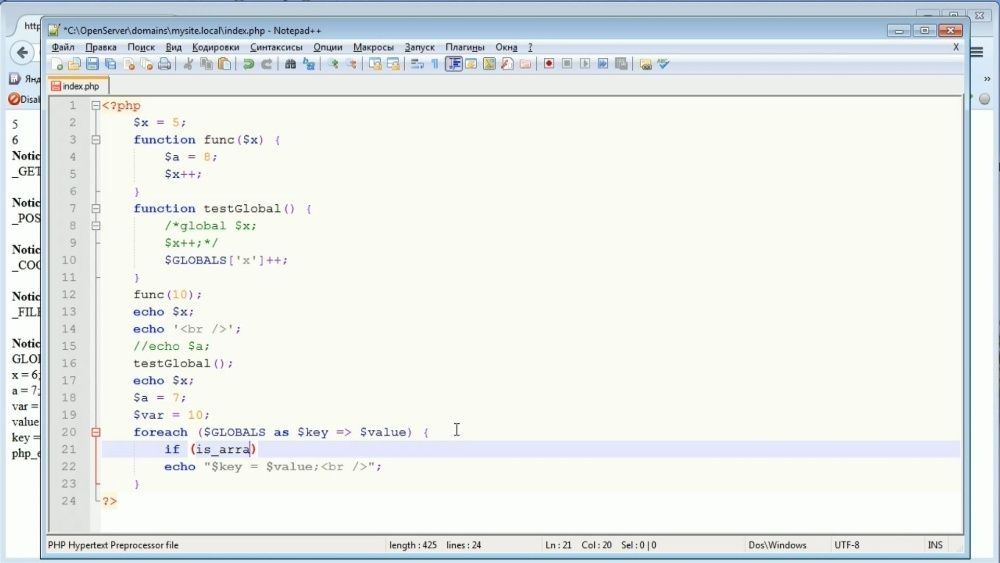
Task: Click line number 12 in the margin
Action: coord(68,295)
